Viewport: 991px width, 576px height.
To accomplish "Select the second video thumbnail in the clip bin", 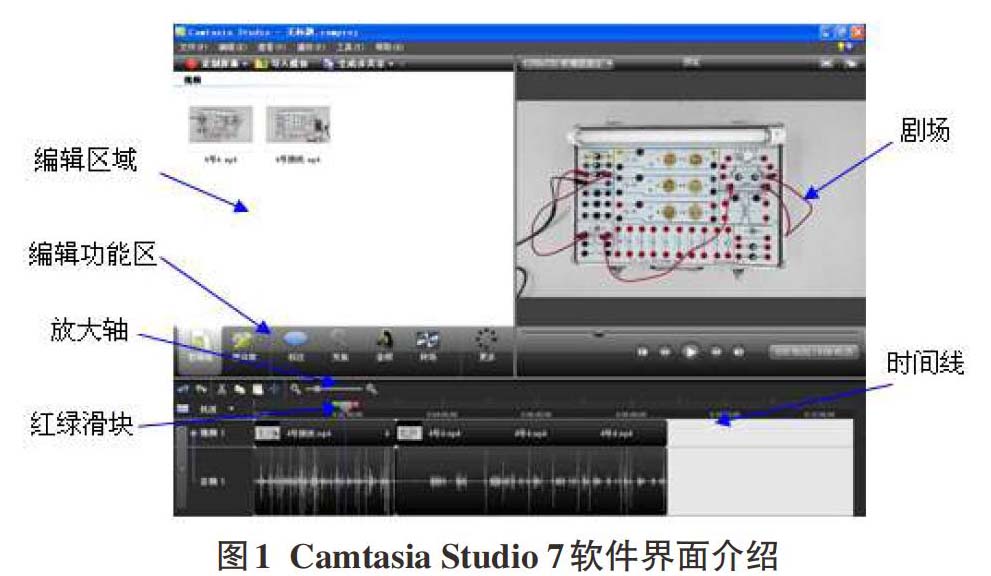I will (x=298, y=124).
